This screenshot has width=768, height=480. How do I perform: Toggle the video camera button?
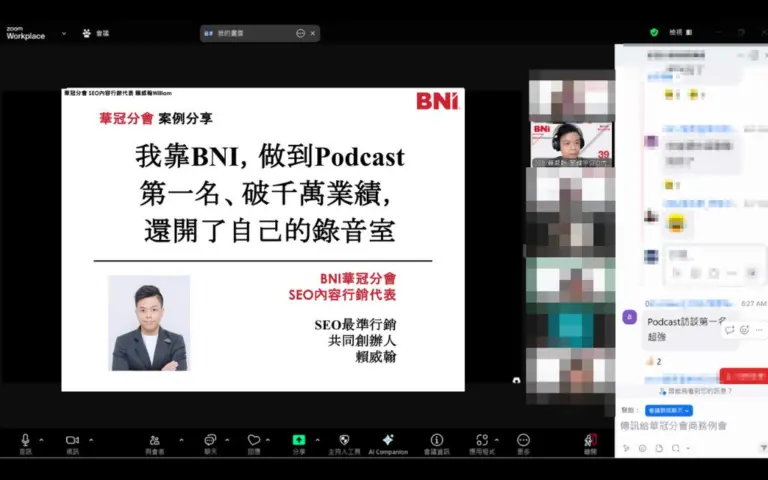(x=72, y=440)
